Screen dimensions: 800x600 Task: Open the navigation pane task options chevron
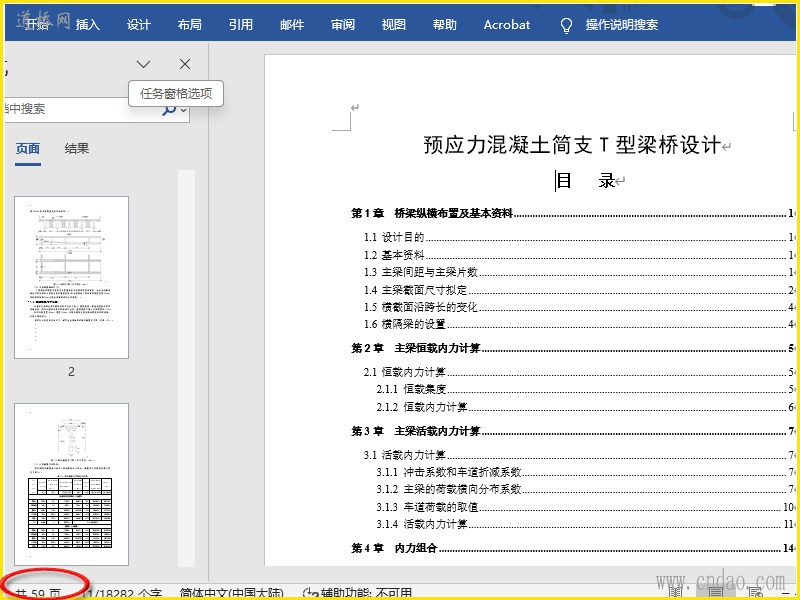(x=143, y=64)
